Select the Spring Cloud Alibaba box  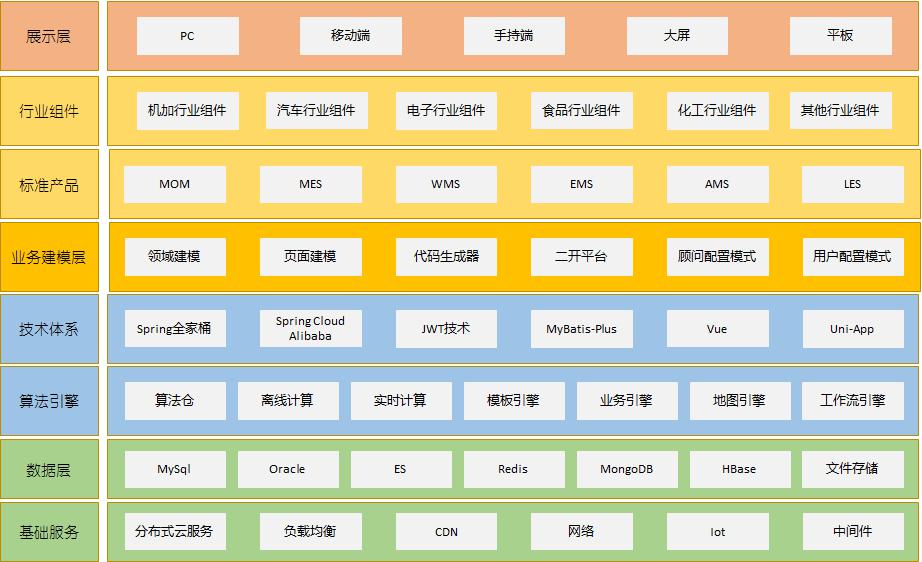point(310,329)
